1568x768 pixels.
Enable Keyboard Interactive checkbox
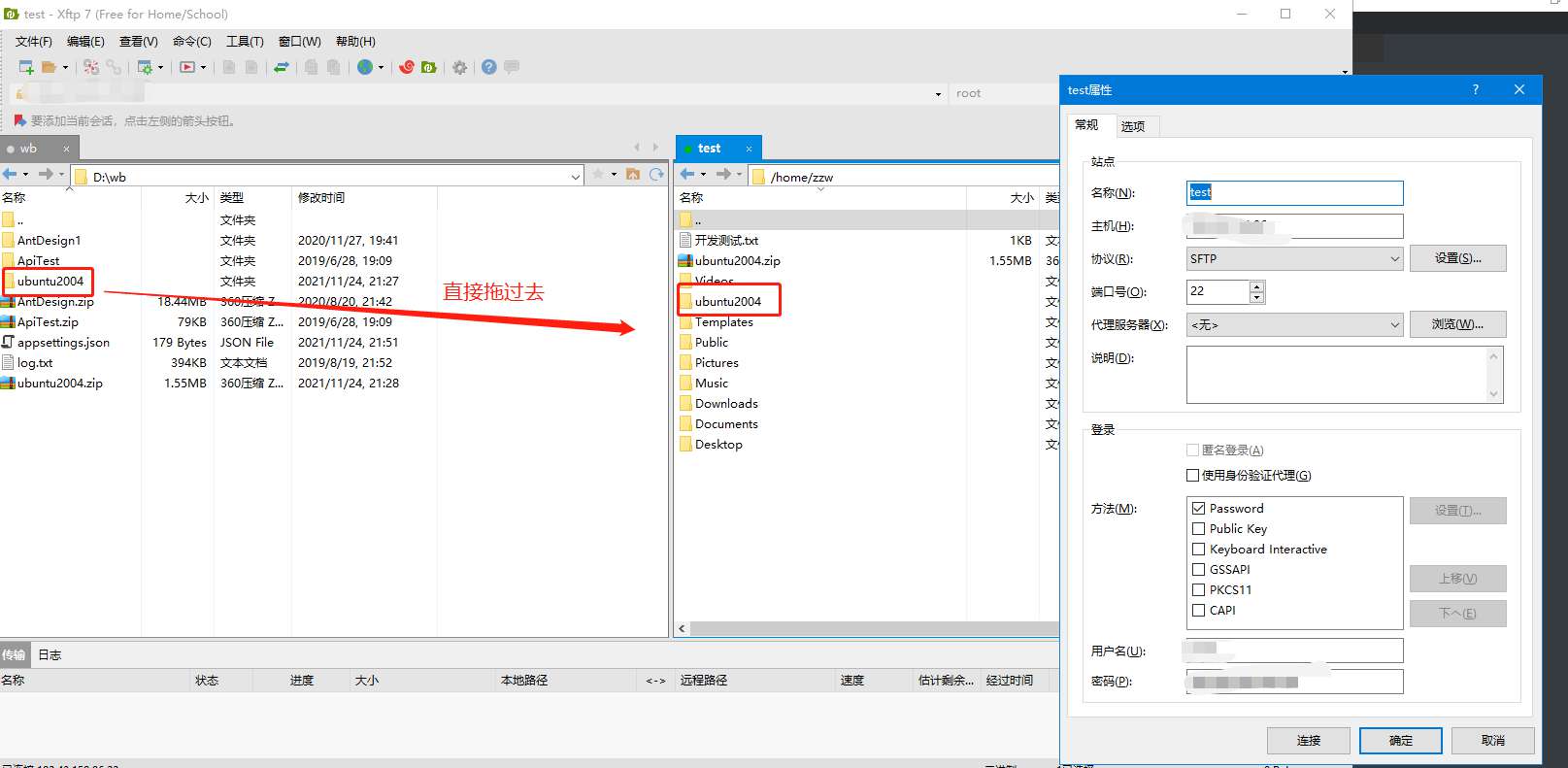tap(1198, 549)
